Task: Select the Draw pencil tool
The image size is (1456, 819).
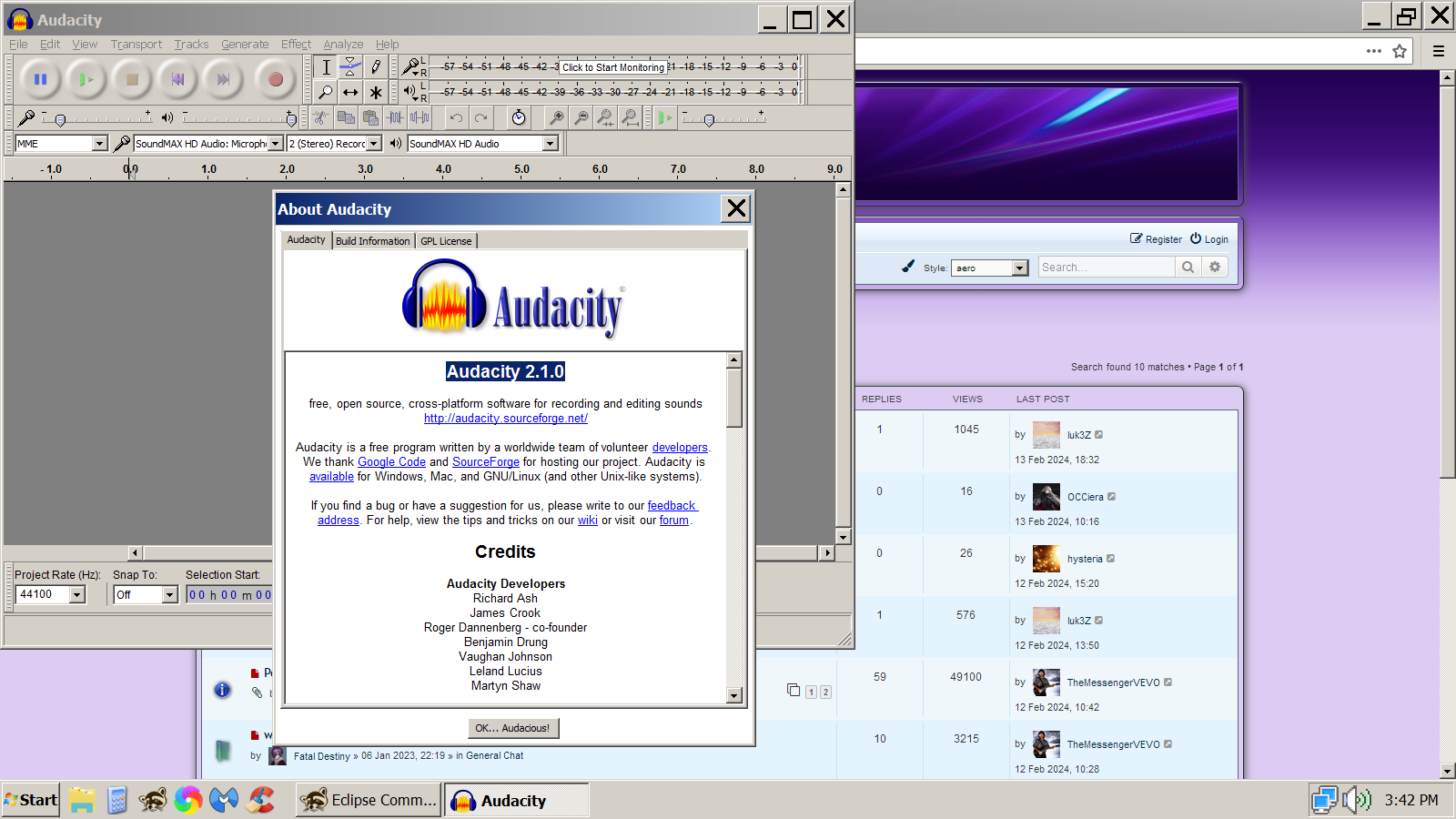Action: tap(375, 67)
